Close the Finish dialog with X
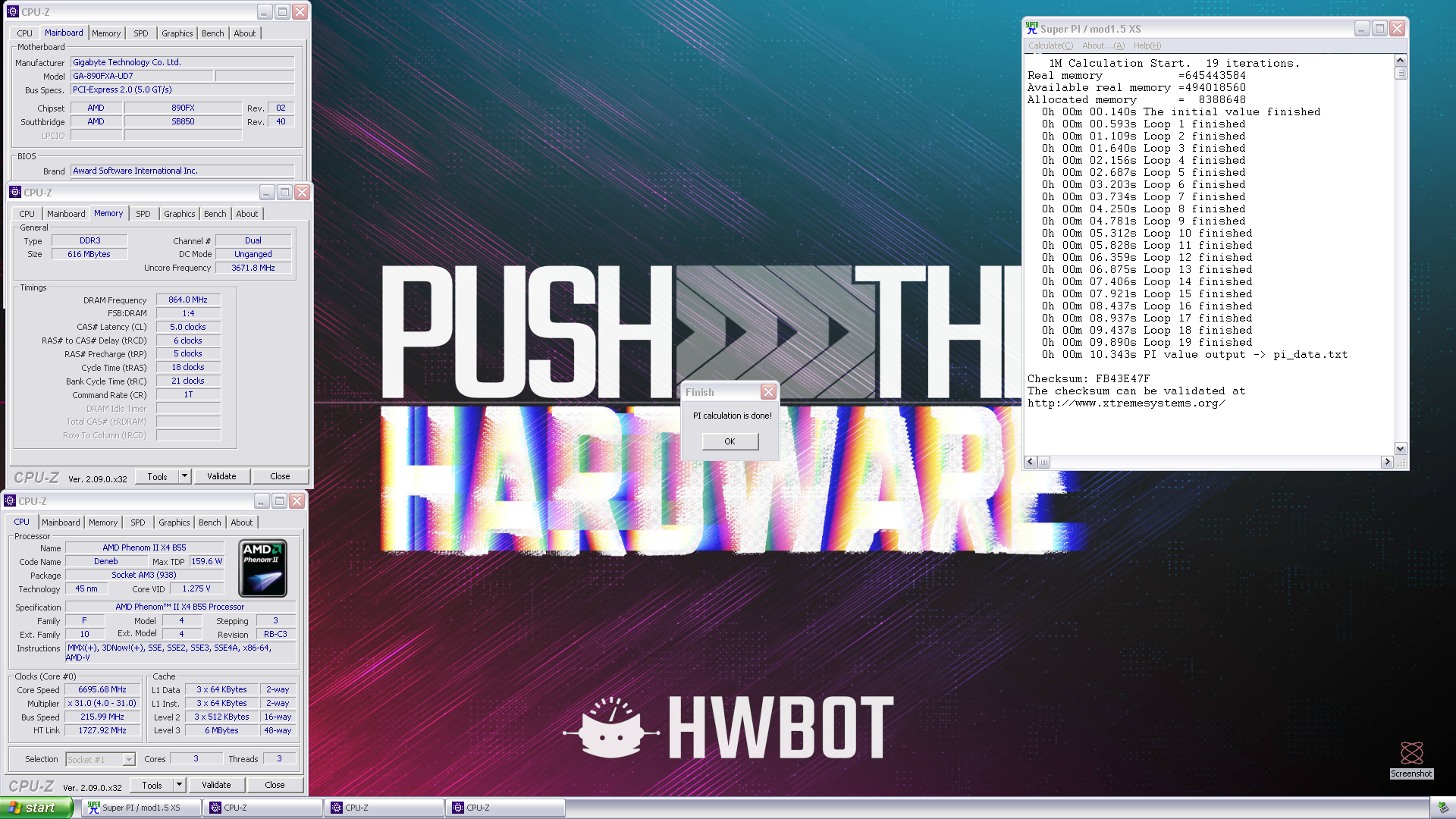The image size is (1456, 819). [x=768, y=392]
